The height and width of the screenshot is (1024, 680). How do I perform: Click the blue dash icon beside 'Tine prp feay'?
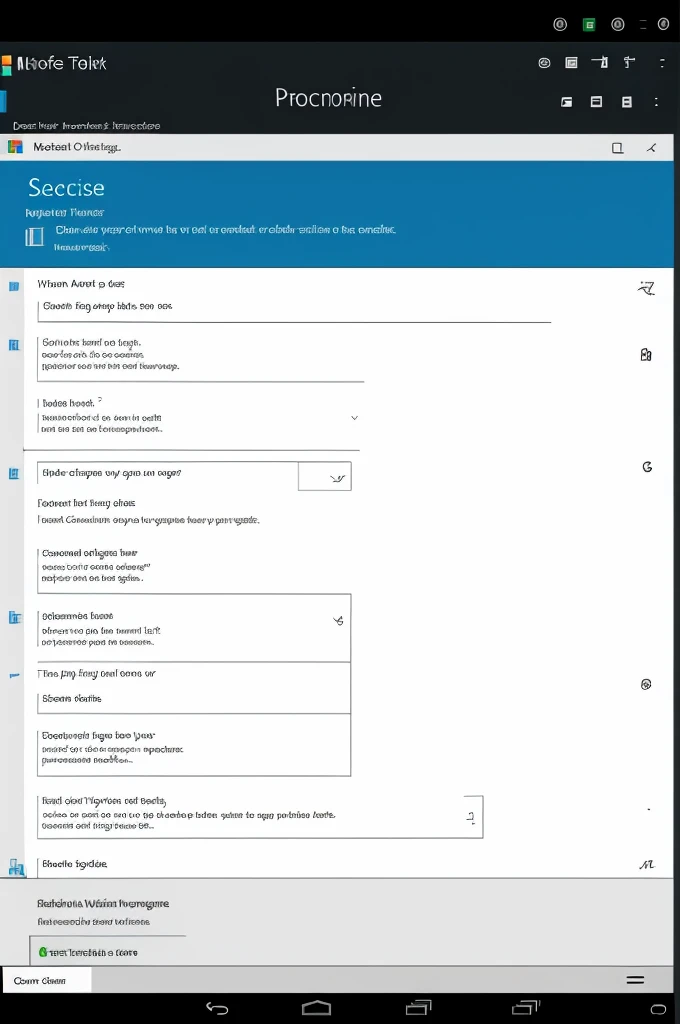click(x=14, y=676)
